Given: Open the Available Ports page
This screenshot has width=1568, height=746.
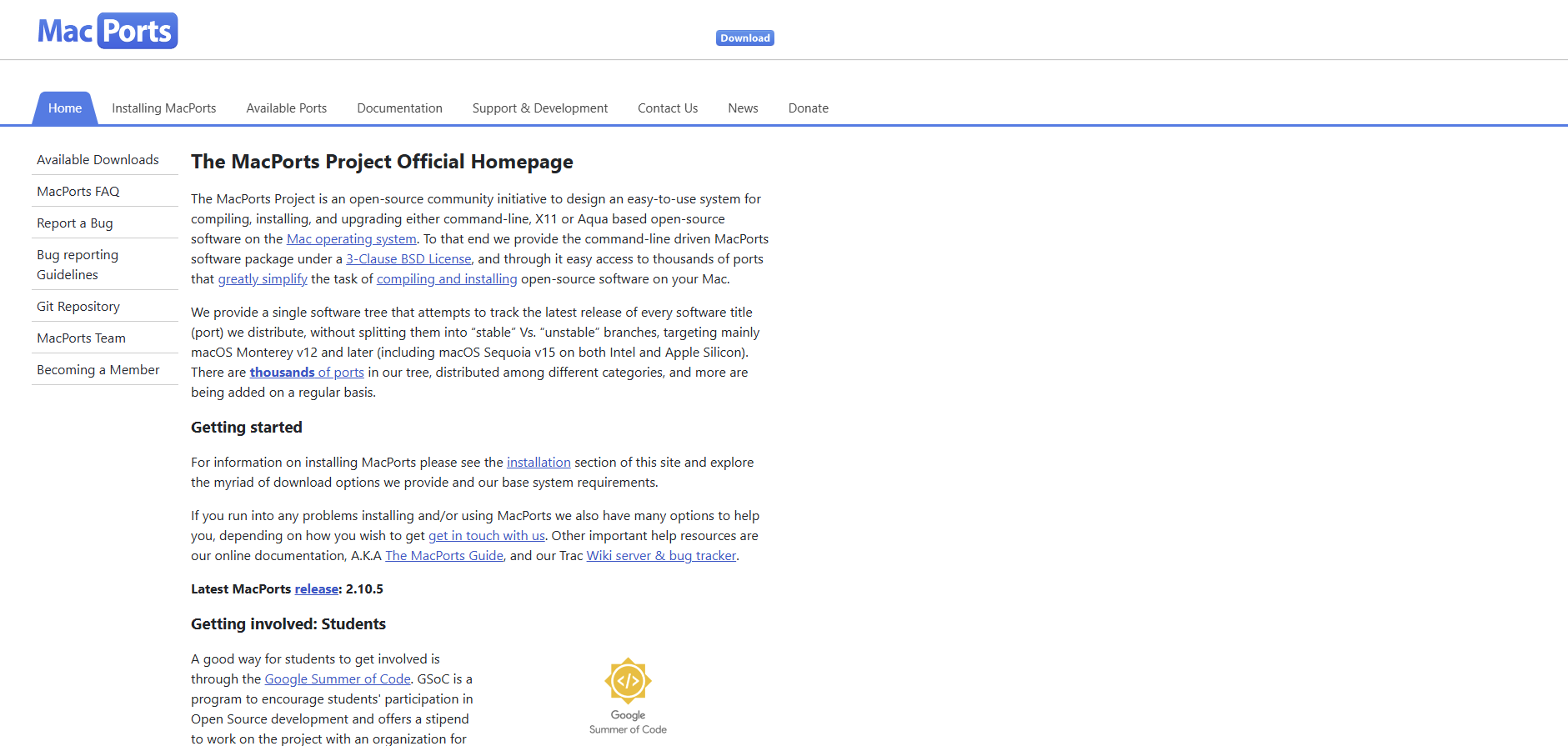Looking at the screenshot, I should (x=287, y=108).
